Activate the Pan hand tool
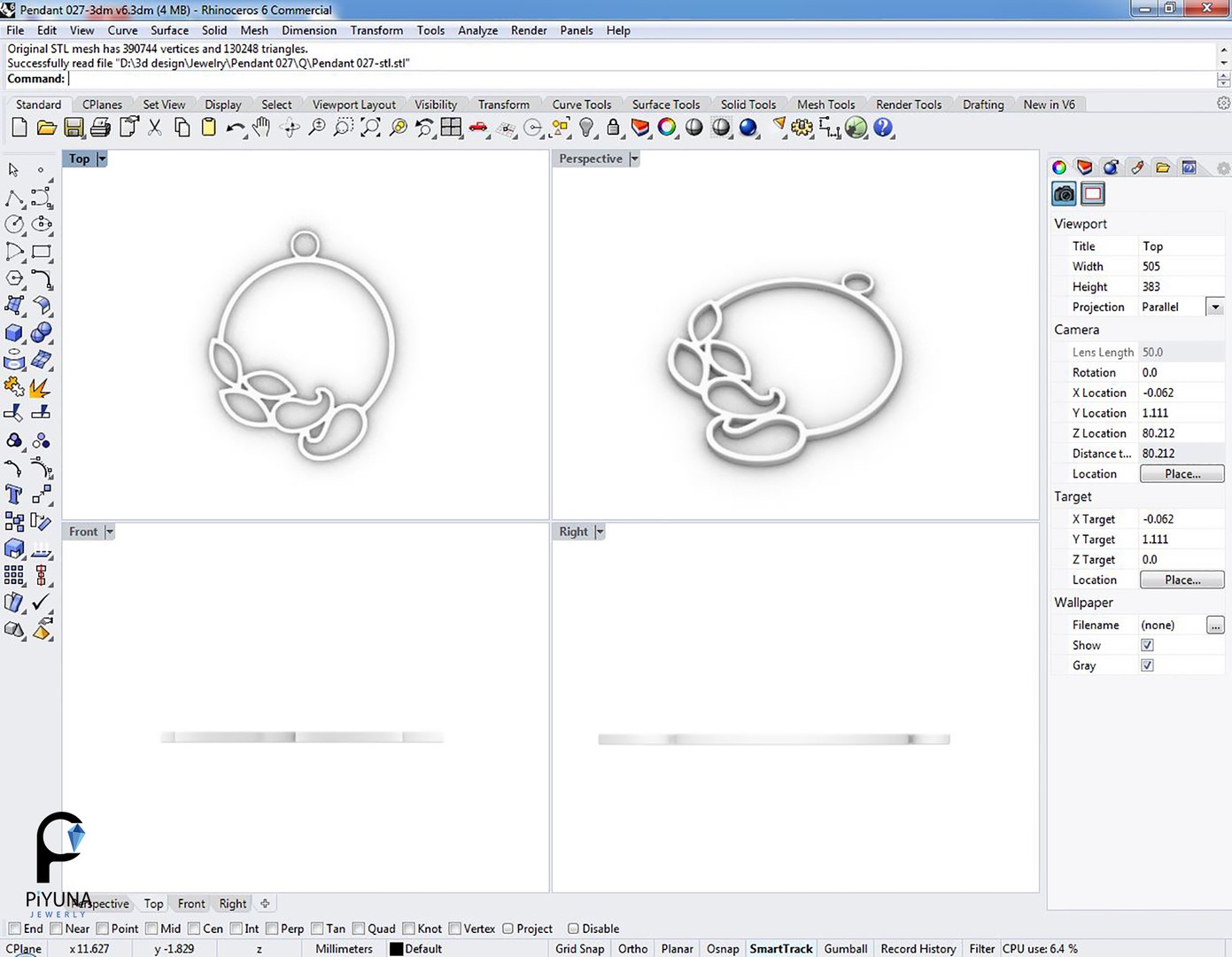Screen dimensions: 1232x957 pyautogui.click(x=261, y=128)
